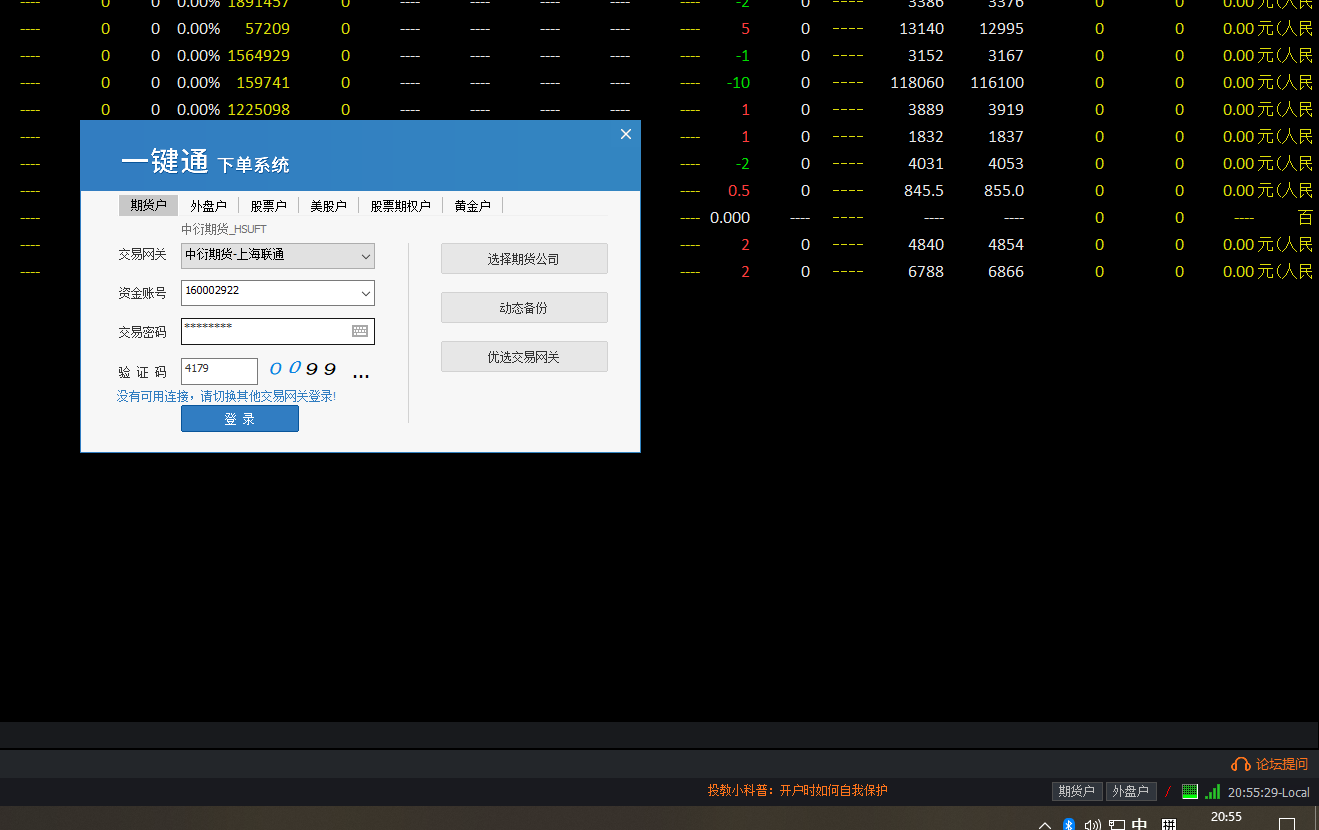The width and height of the screenshot is (1319, 830).
Task: Click the Bluetooth icon in system tray
Action: coord(1068,824)
